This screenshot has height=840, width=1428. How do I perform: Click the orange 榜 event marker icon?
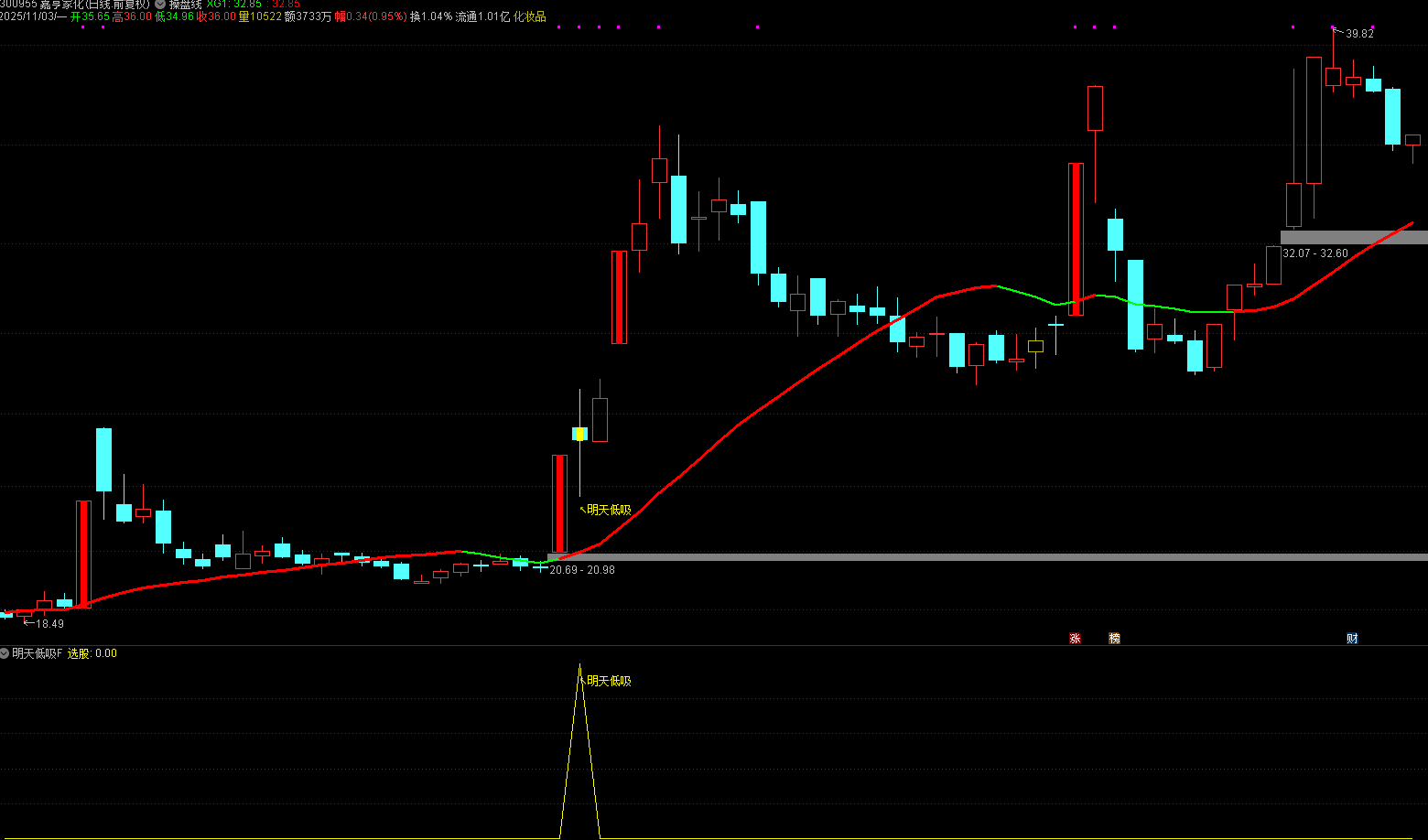1114,638
